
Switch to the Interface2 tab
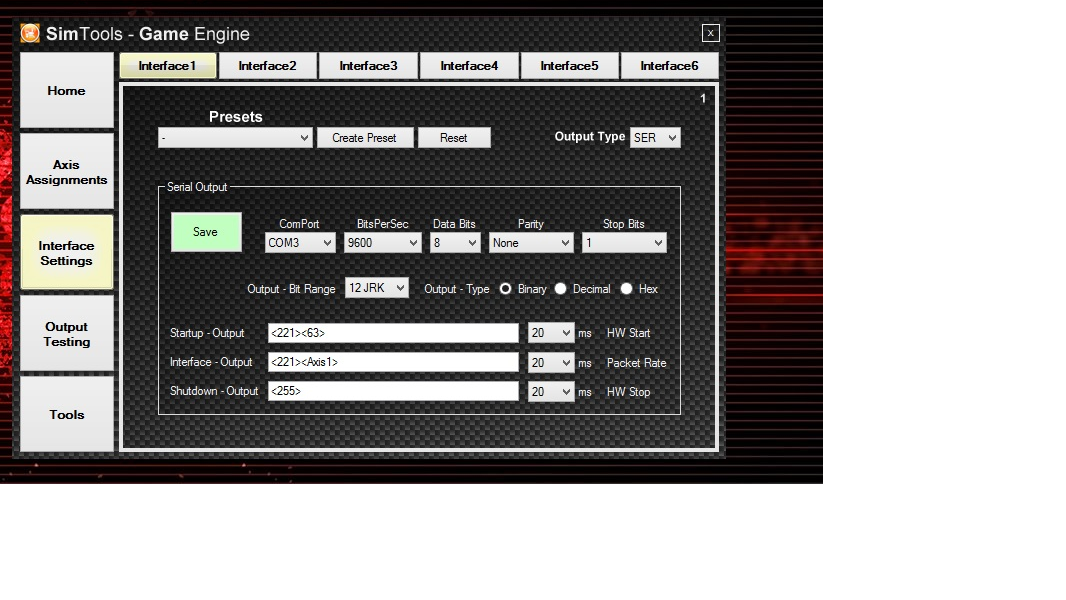click(267, 66)
